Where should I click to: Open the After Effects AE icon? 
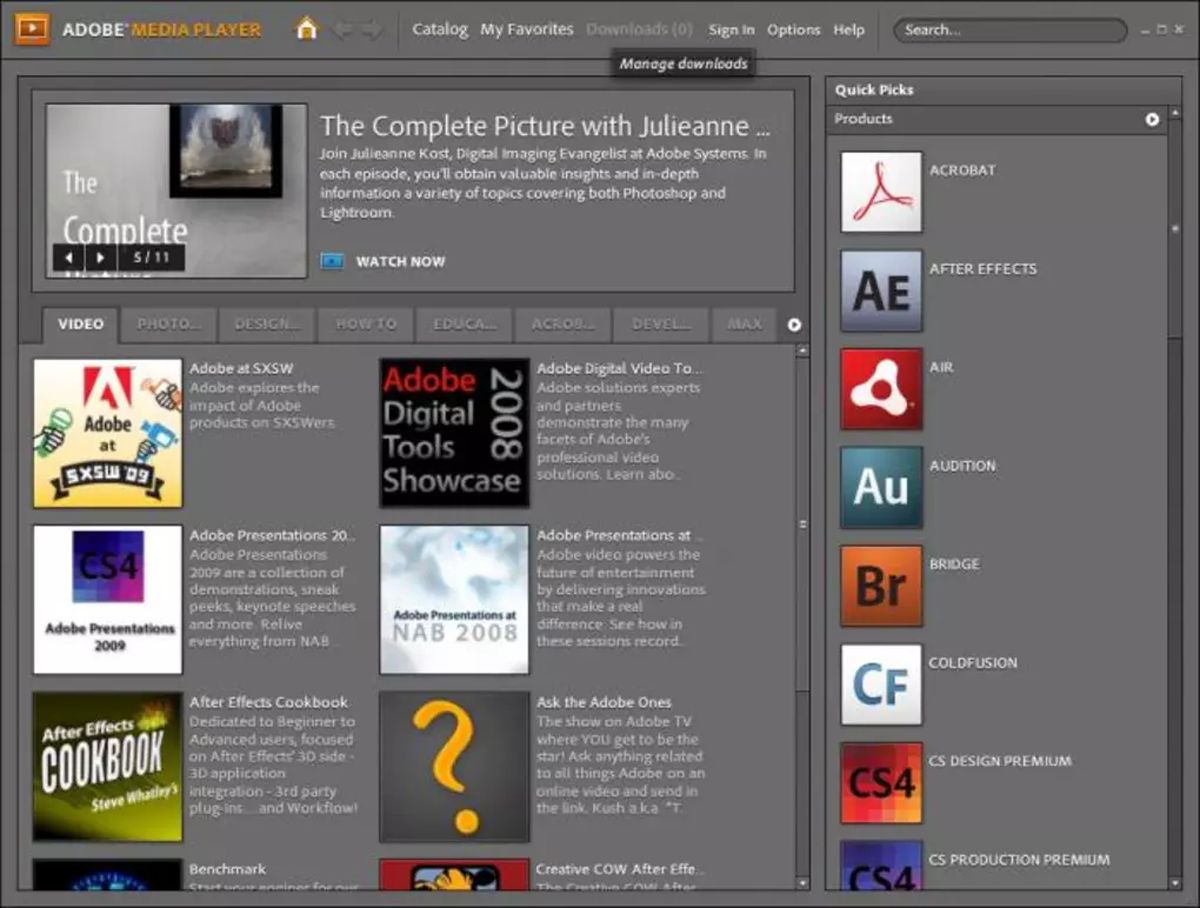click(881, 291)
